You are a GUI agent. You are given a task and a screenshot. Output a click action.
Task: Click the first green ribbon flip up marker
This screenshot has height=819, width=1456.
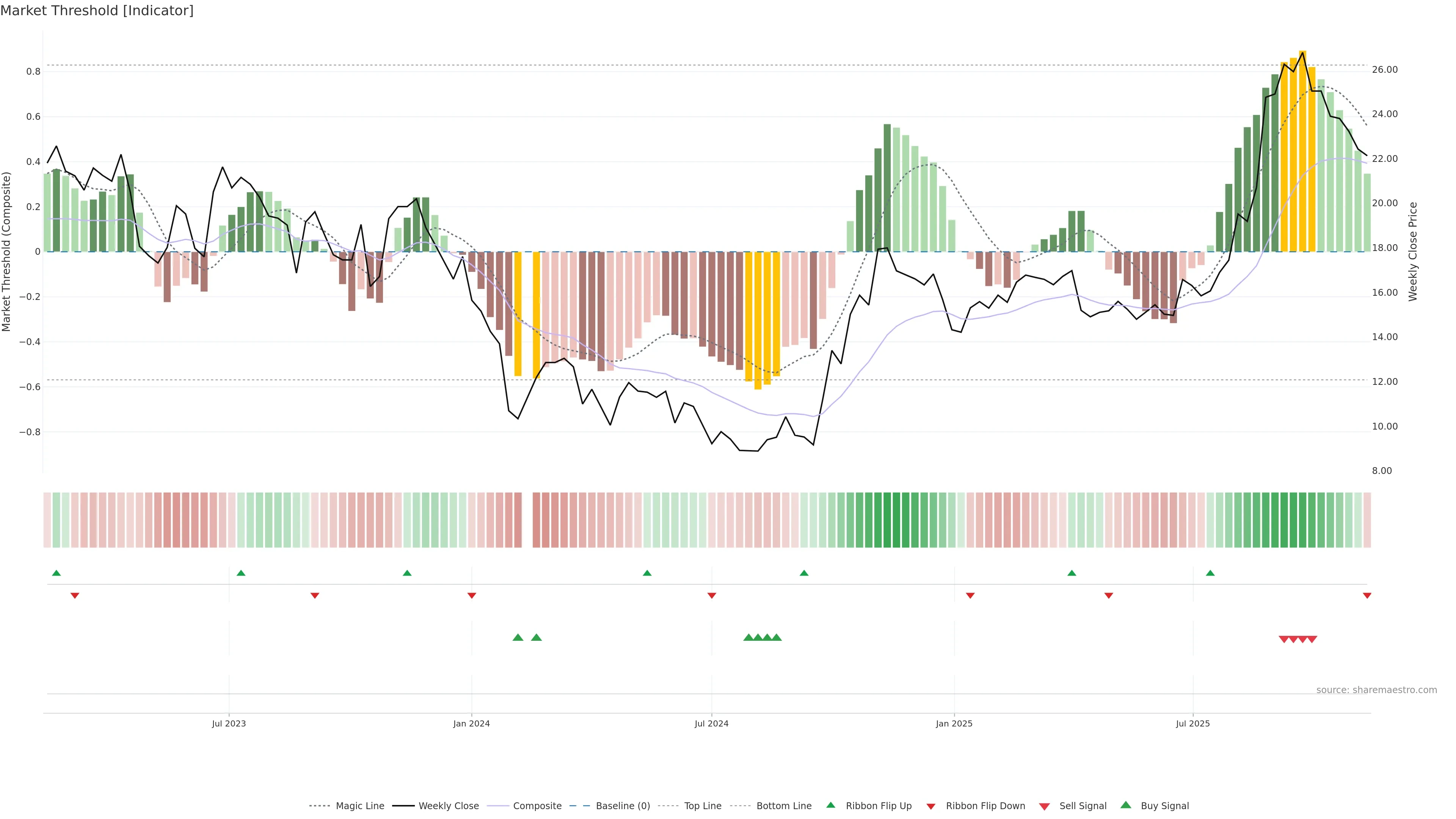[x=56, y=573]
